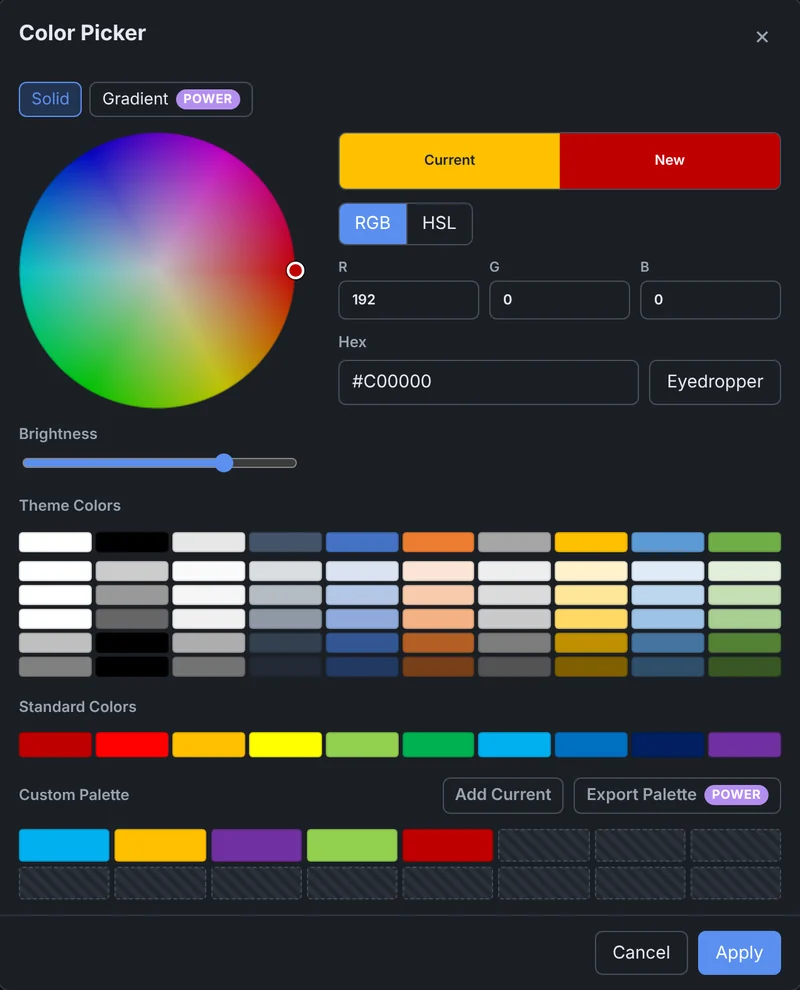This screenshot has height=990, width=800.
Task: Choose yellow standard color
Action: pos(285,744)
